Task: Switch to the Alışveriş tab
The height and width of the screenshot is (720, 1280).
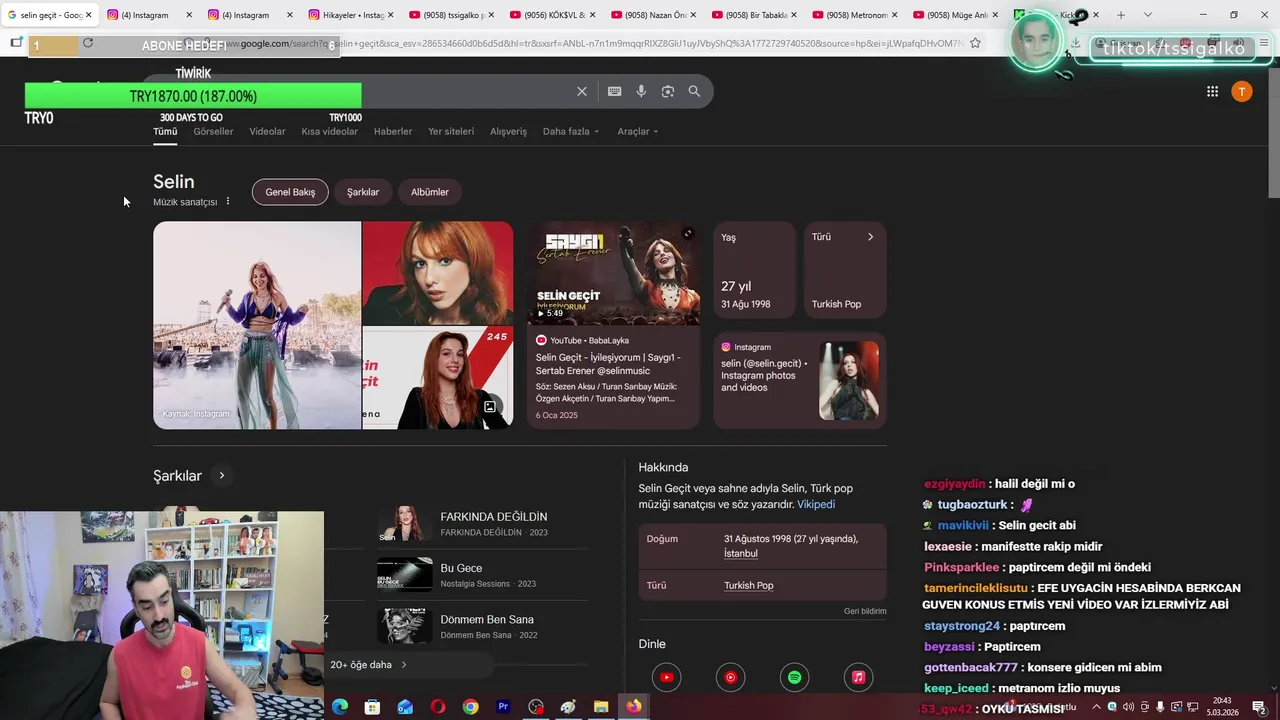Action: [x=508, y=131]
